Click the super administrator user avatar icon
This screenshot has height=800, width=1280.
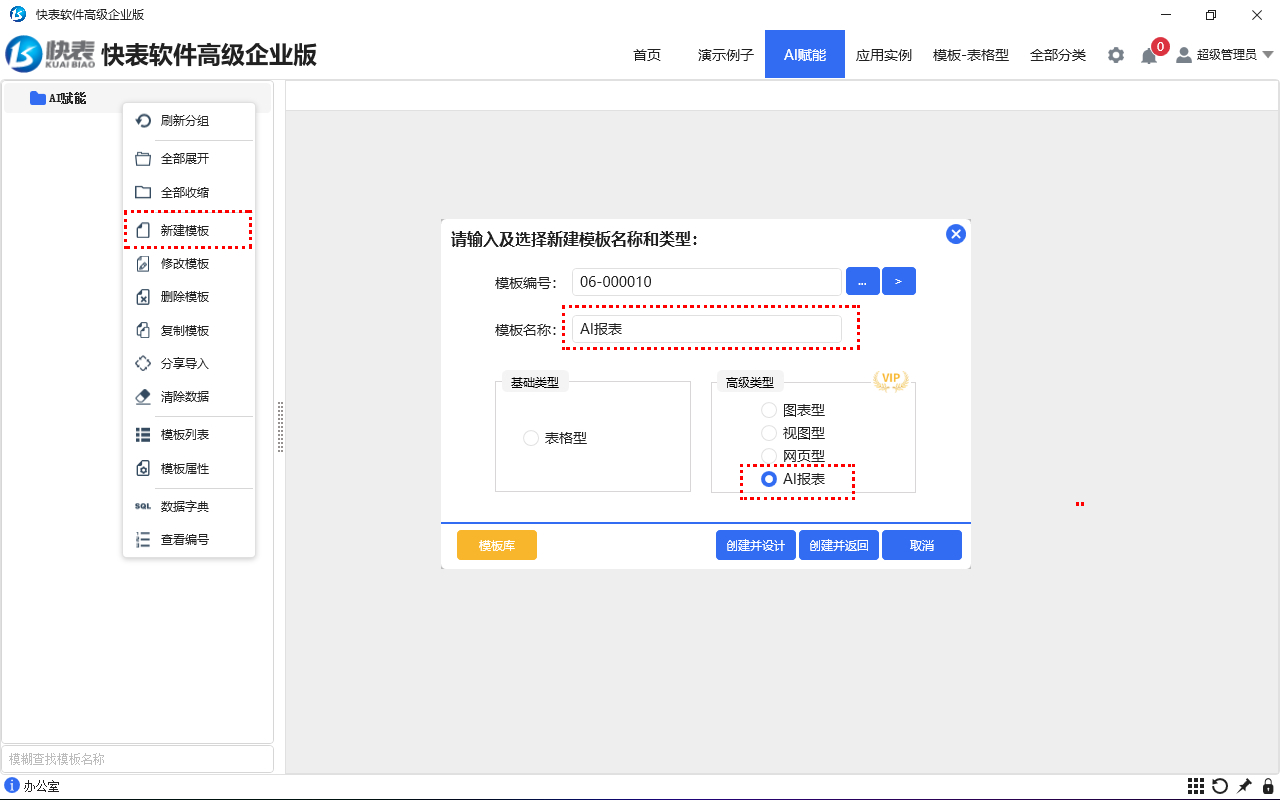pyautogui.click(x=1184, y=55)
